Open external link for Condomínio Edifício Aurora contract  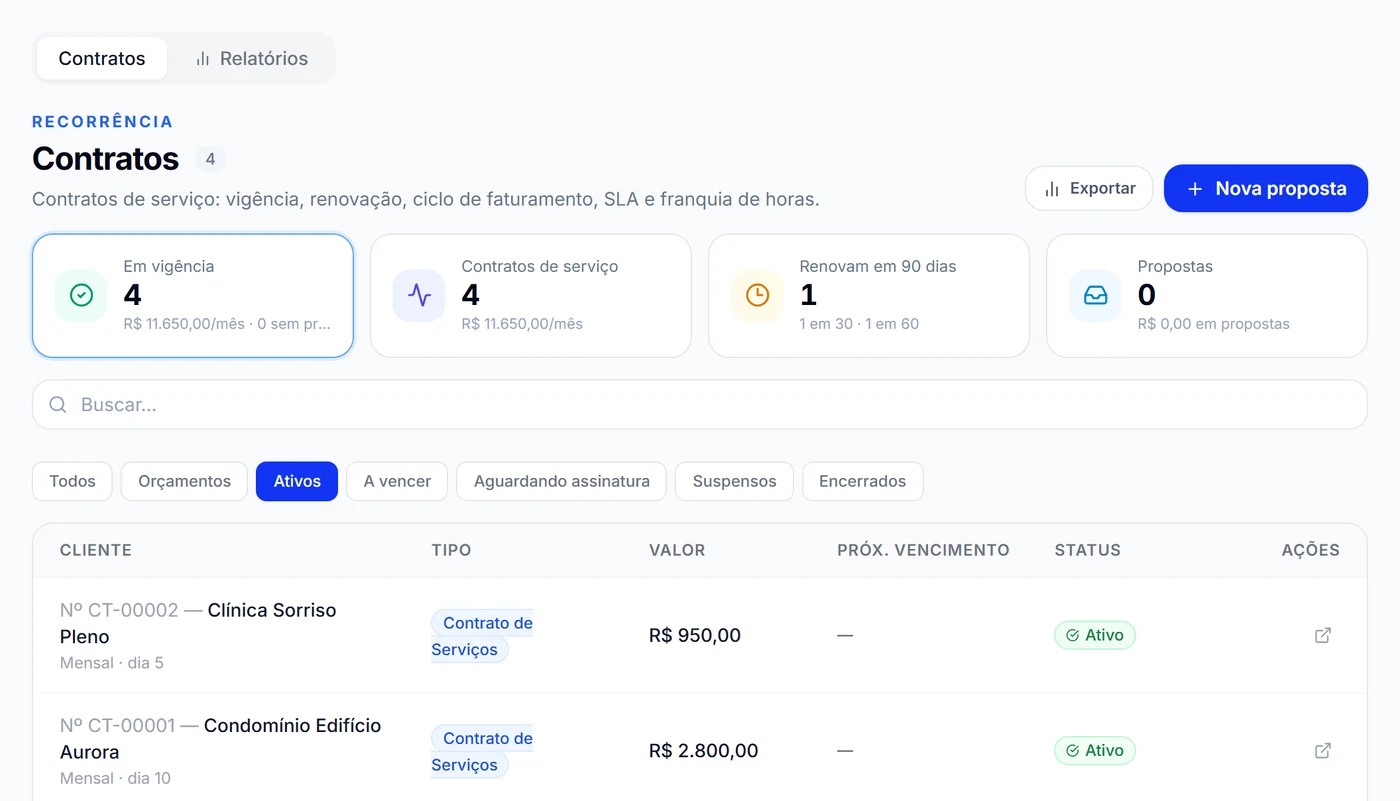(x=1322, y=750)
